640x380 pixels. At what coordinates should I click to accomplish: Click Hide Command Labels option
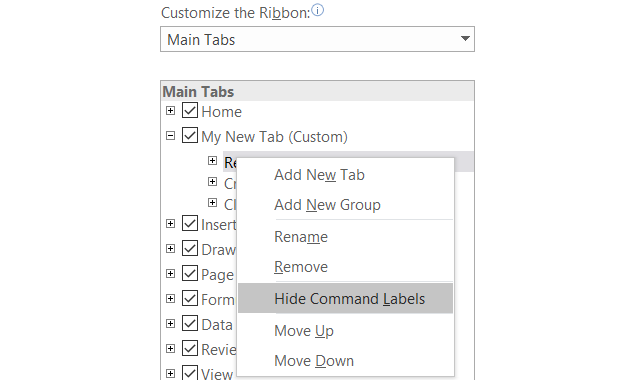pos(345,299)
